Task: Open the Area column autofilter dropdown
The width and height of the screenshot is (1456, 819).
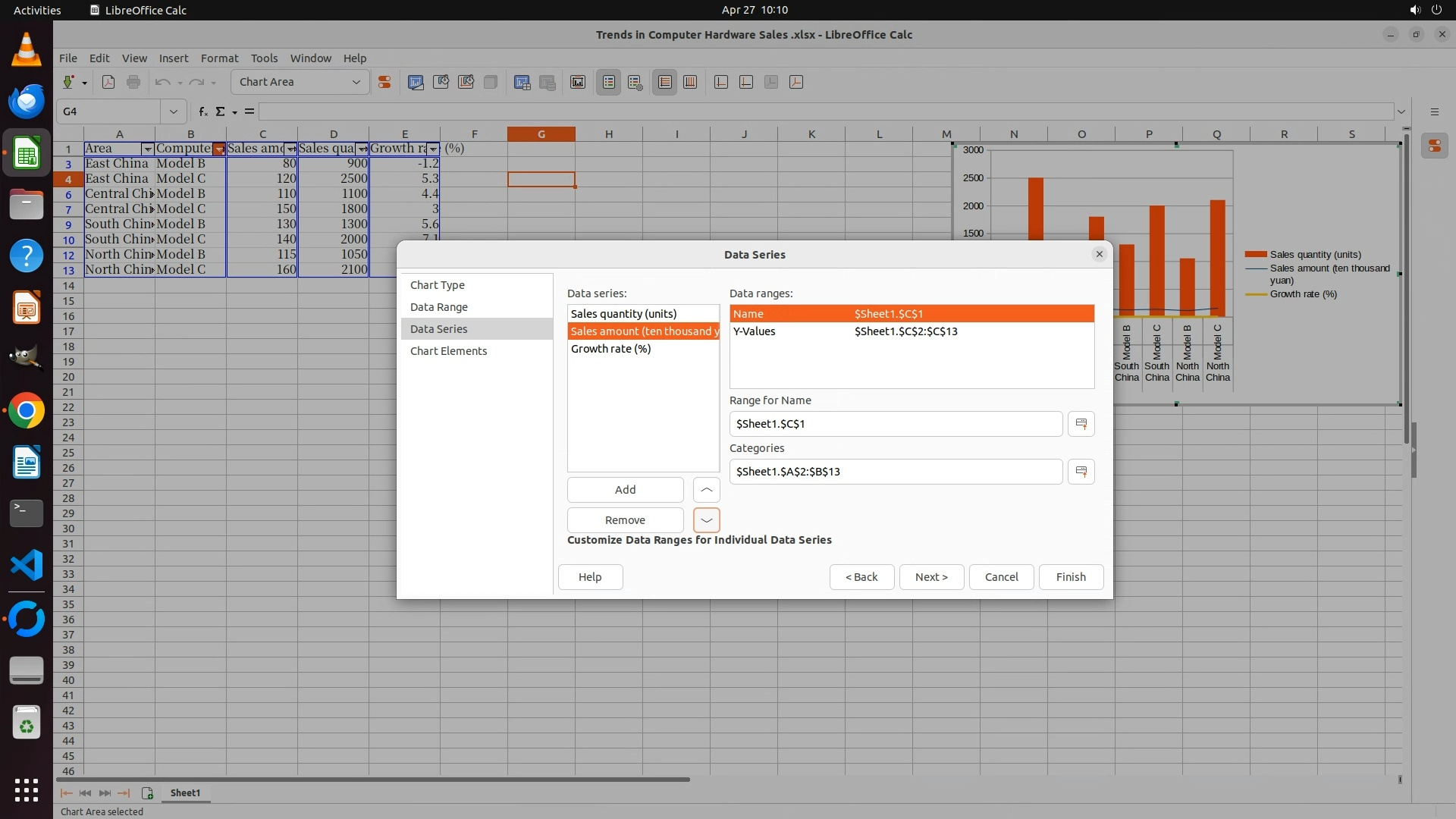Action: point(148,149)
